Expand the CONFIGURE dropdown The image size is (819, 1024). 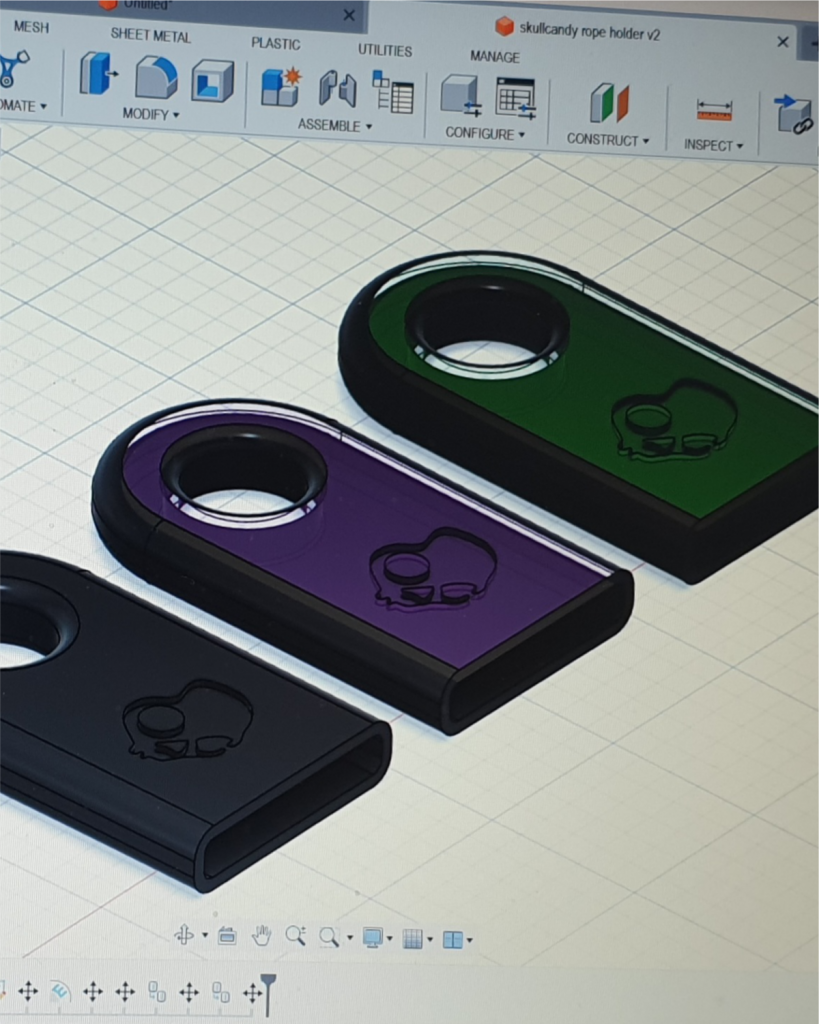pos(485,133)
